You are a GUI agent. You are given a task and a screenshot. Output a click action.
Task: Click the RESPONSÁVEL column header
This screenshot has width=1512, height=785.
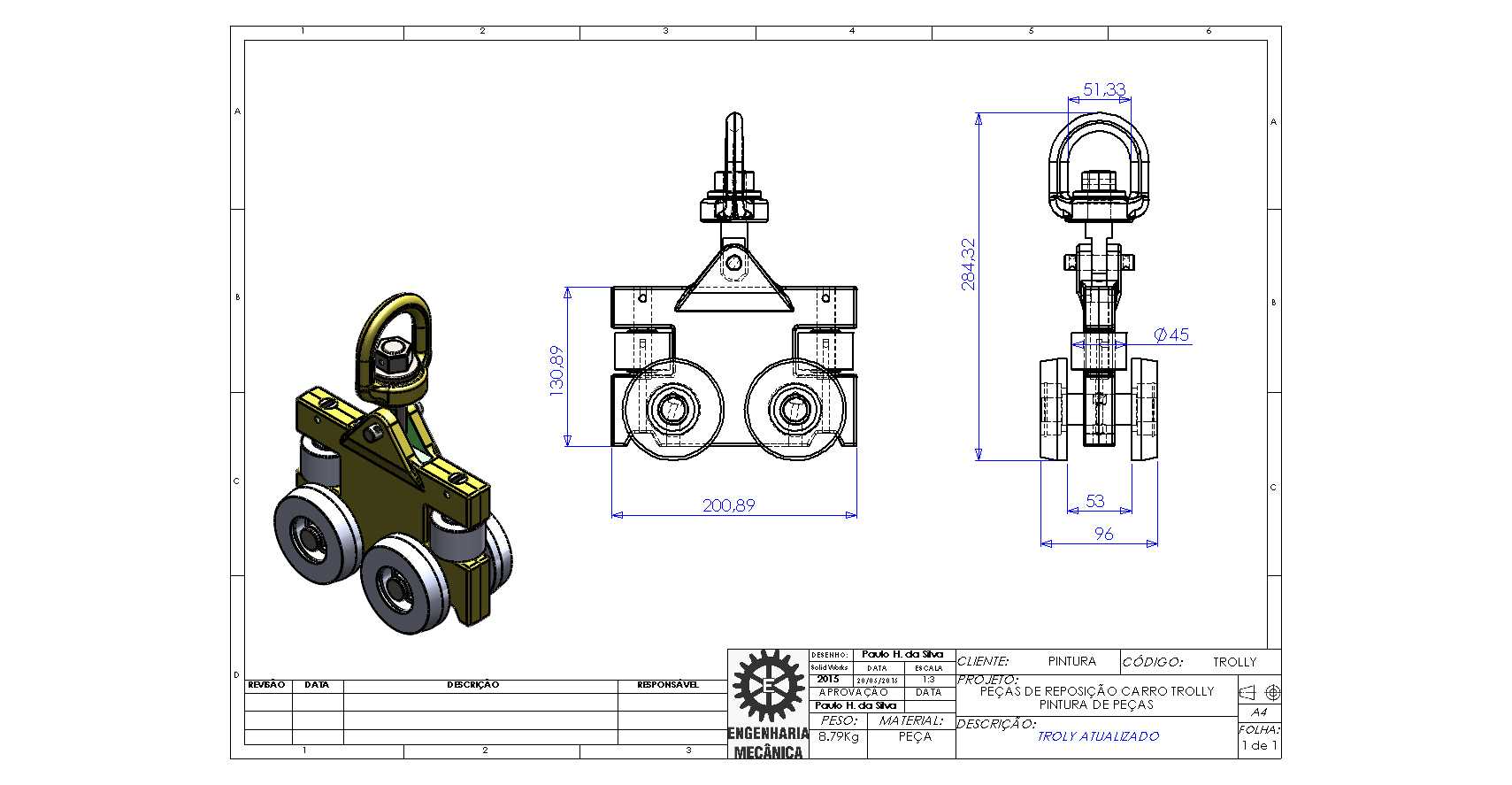tap(668, 684)
